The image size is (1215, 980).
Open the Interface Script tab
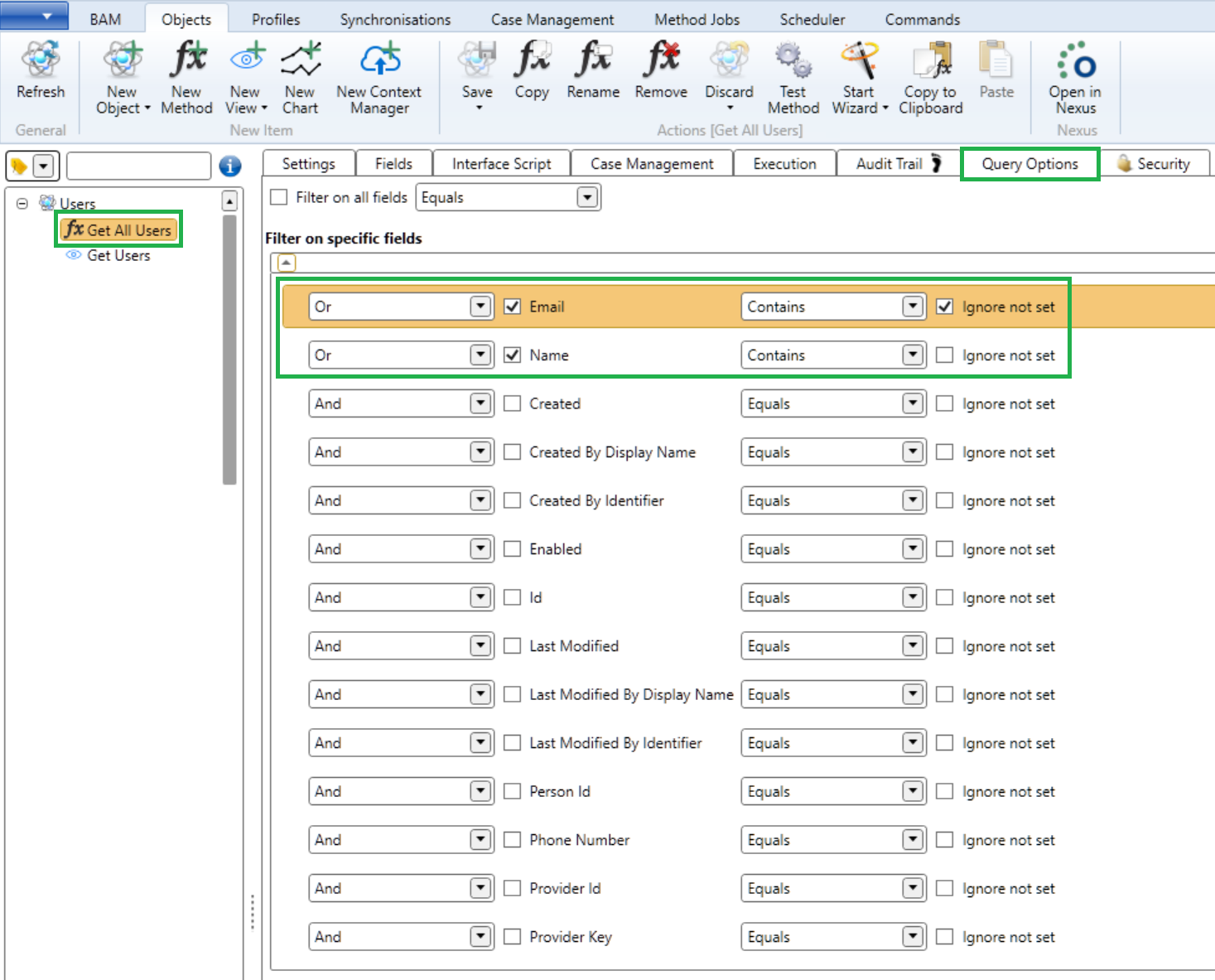(x=501, y=163)
